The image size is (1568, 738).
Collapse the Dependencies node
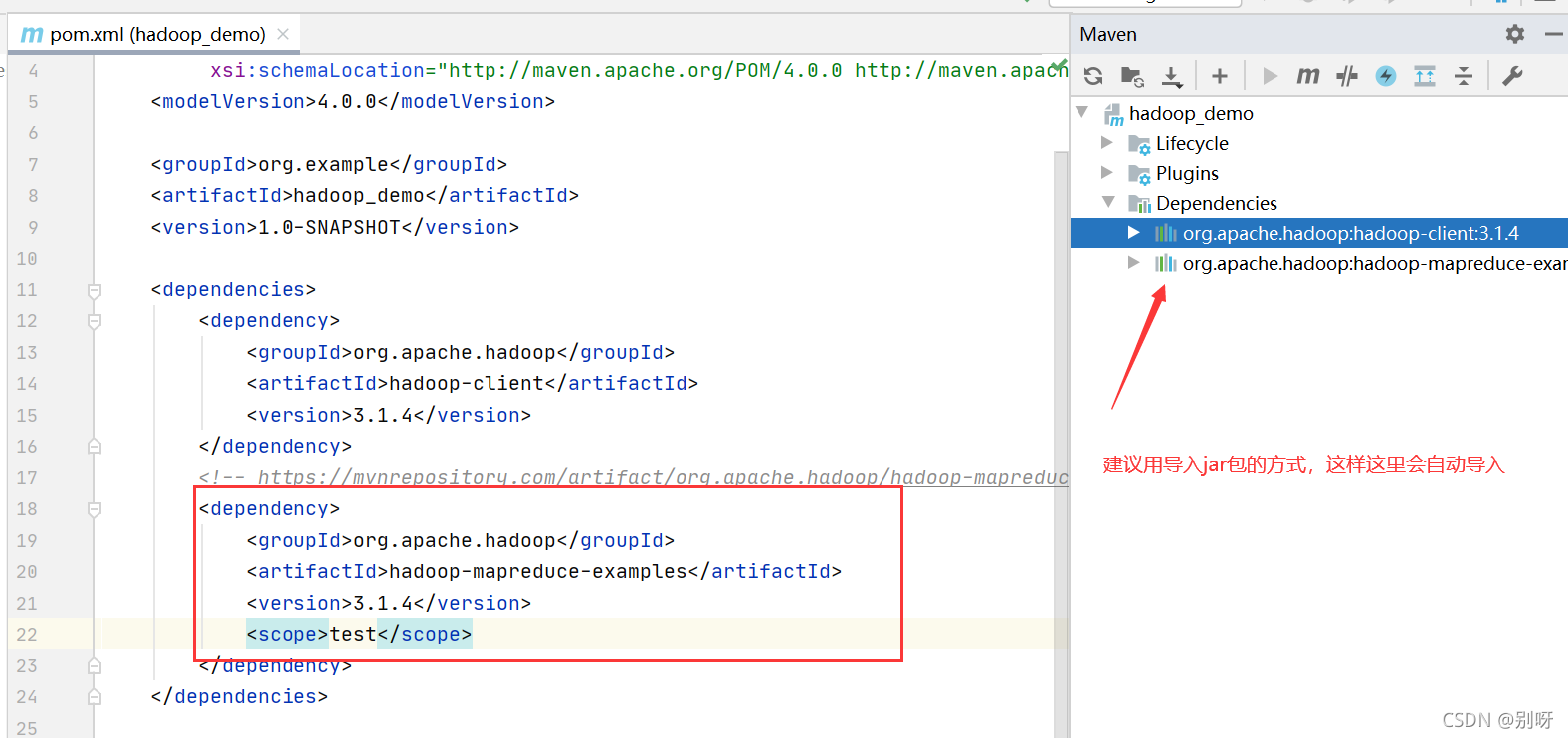tap(1108, 203)
